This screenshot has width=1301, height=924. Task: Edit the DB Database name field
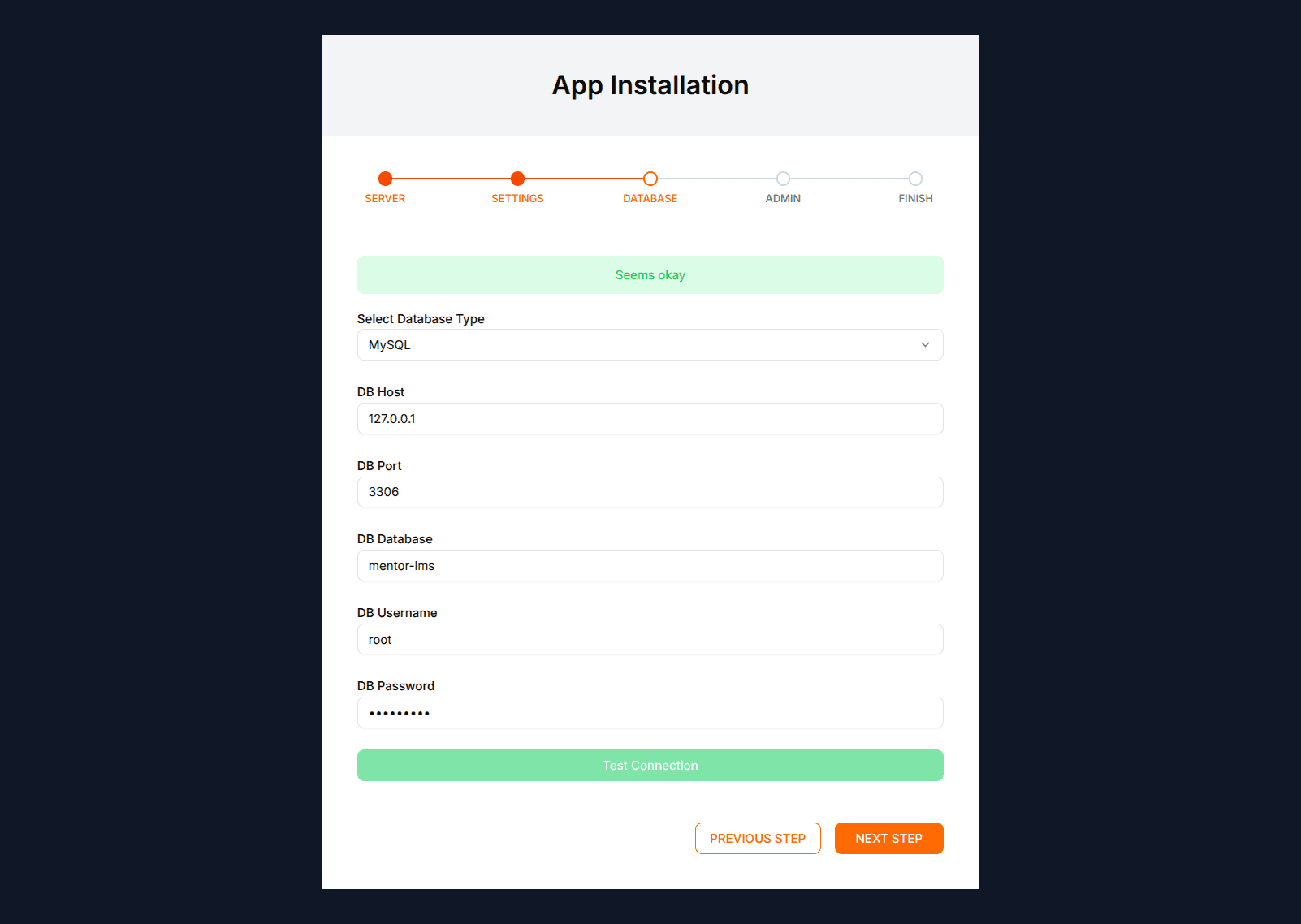(650, 566)
